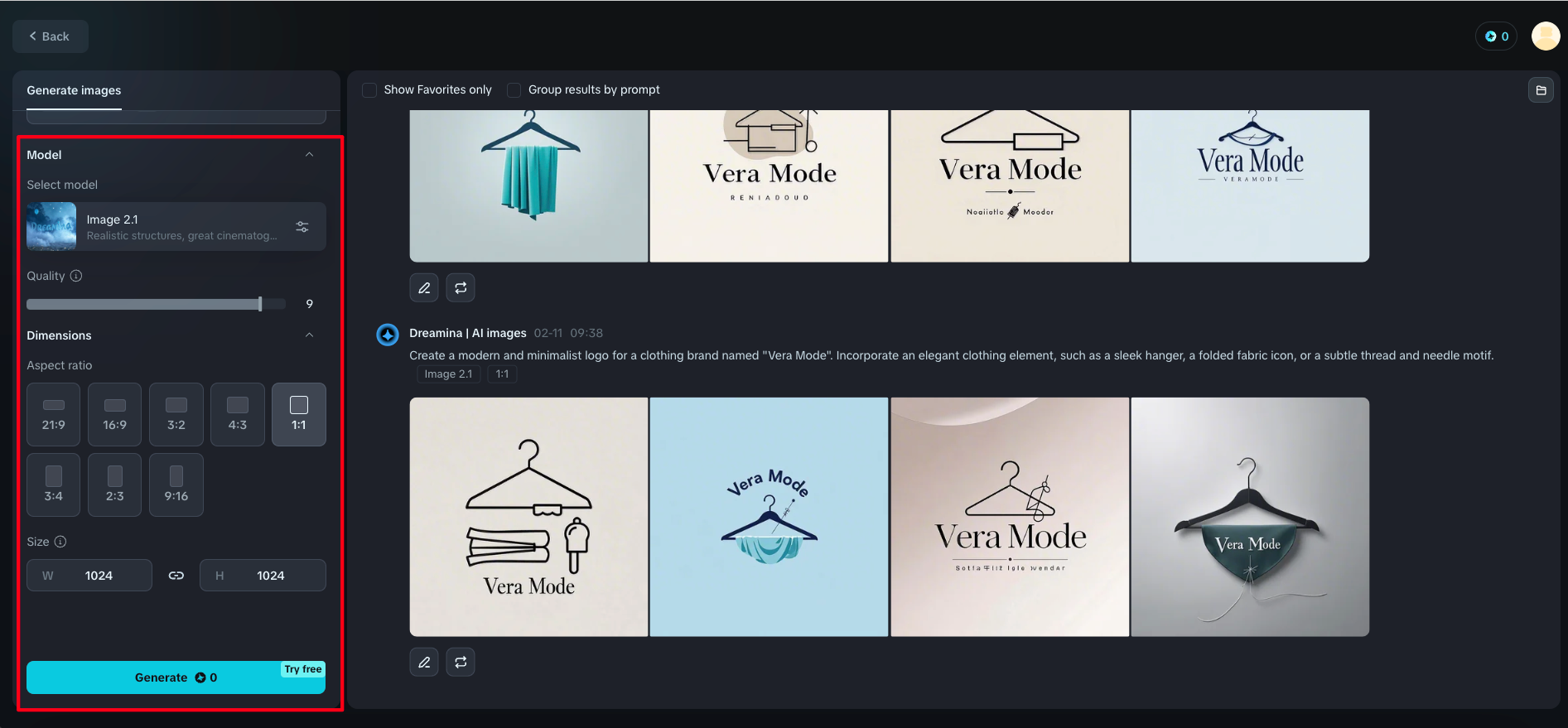Select the 4:3 aspect ratio
Image resolution: width=1568 pixels, height=728 pixels.
point(238,415)
